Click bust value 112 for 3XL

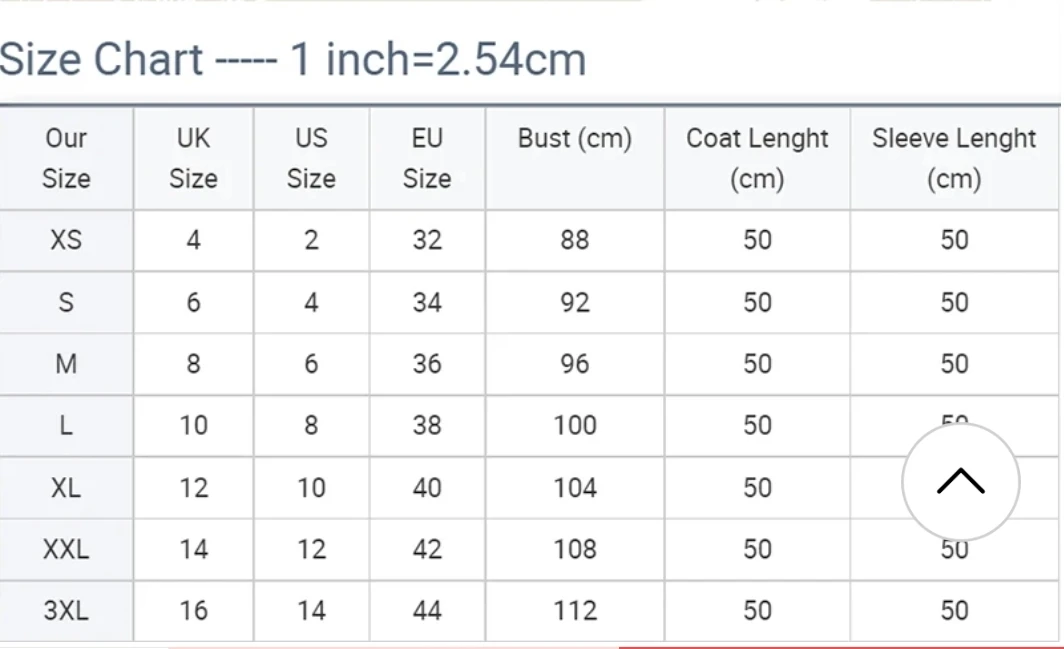click(x=575, y=611)
